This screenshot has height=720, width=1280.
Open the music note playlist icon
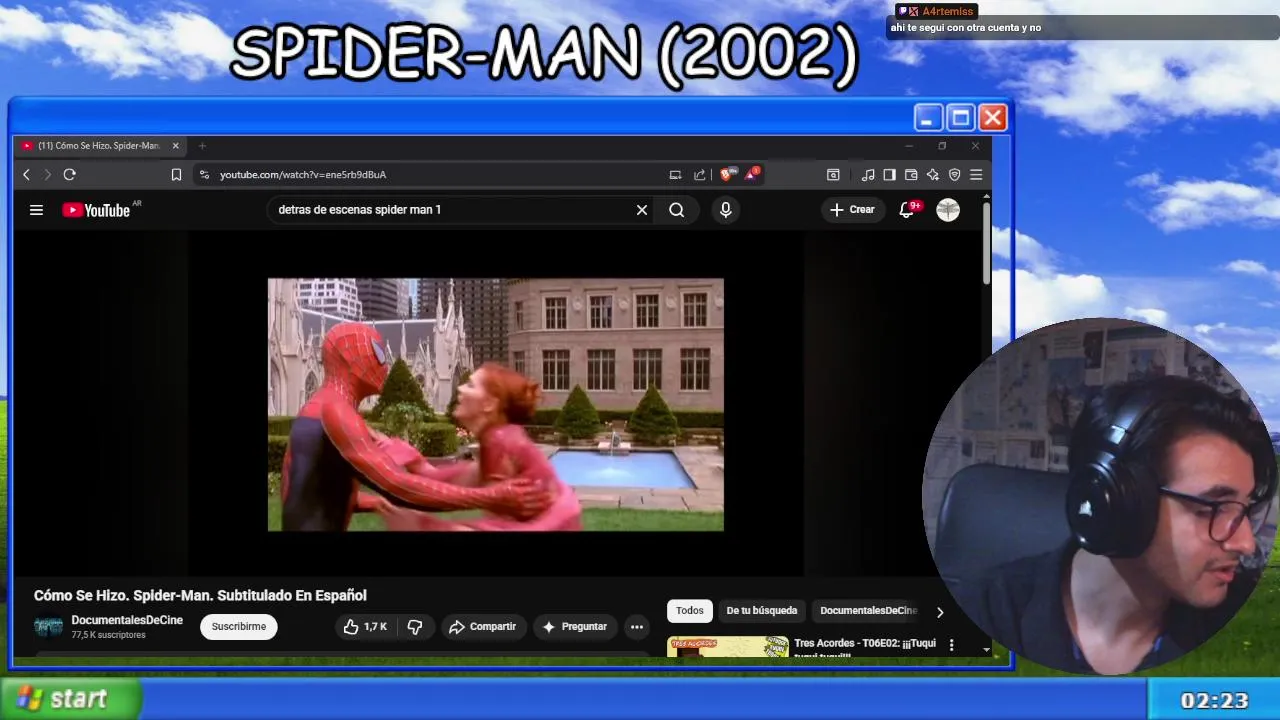tap(868, 174)
